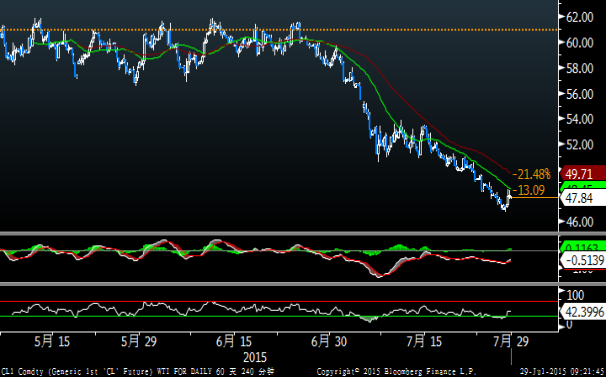
Task: Click the 58.00 price axis label
Action: point(580,68)
